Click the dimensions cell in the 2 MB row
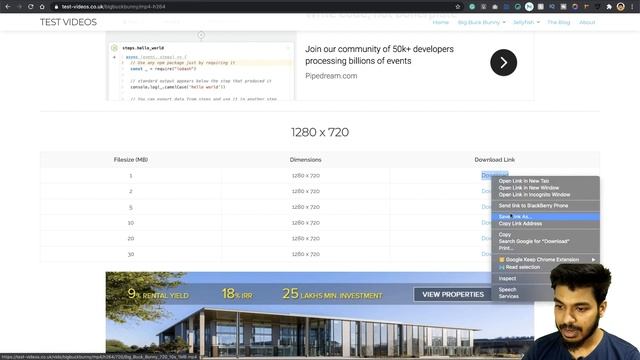640x360 pixels. [305, 191]
